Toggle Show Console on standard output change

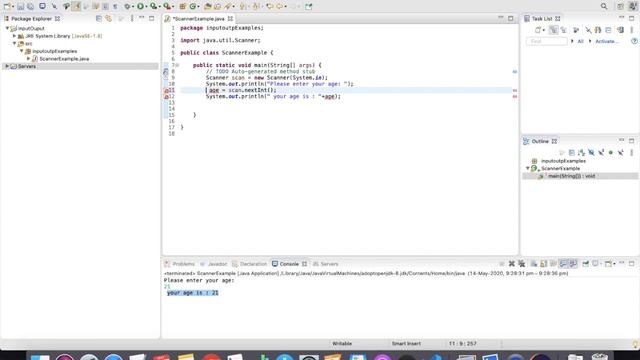(564, 264)
